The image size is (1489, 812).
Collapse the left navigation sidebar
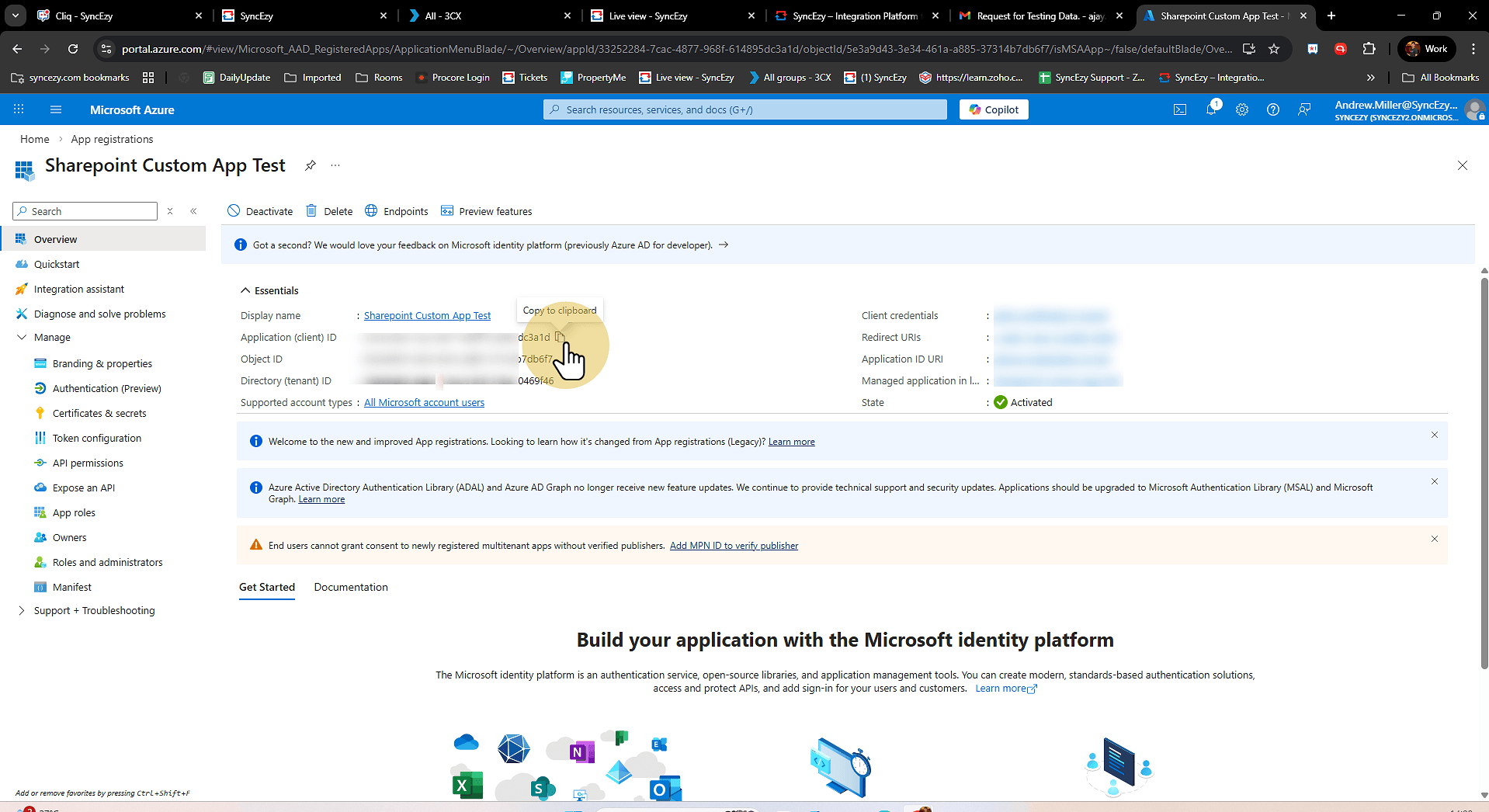pos(193,211)
